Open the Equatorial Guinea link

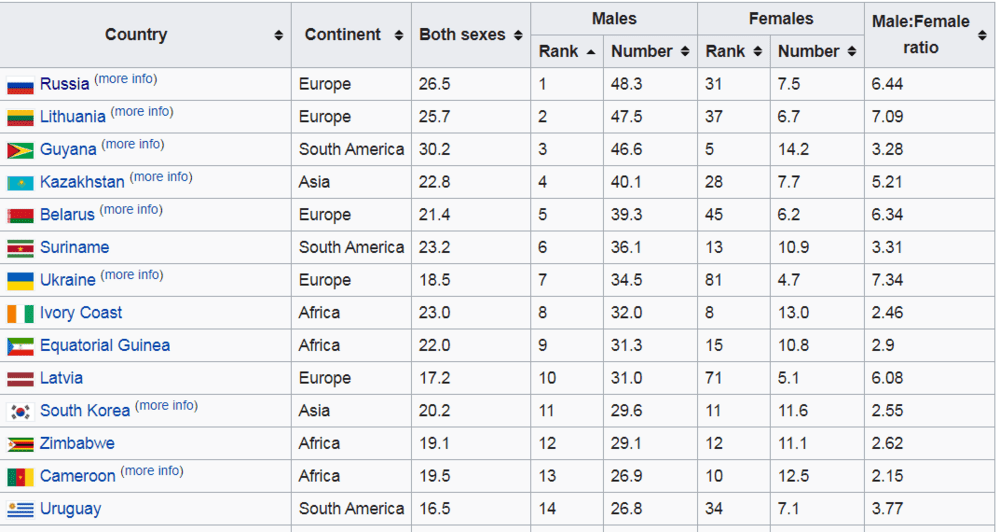(104, 346)
